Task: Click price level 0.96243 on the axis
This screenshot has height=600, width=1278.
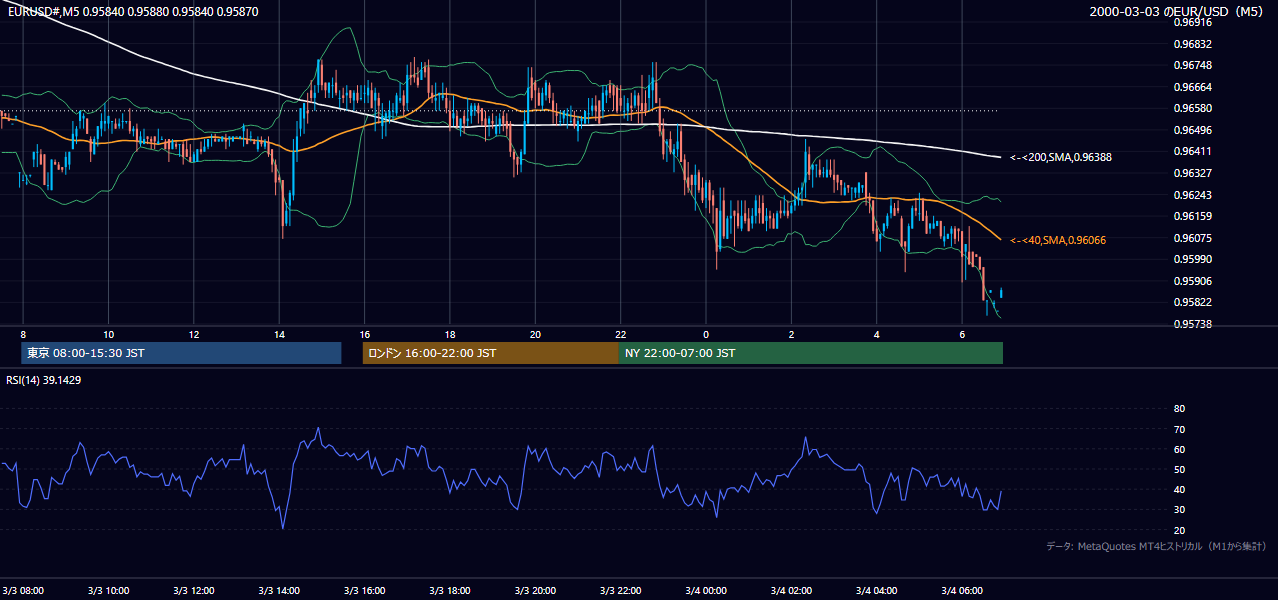Action: (x=1192, y=195)
